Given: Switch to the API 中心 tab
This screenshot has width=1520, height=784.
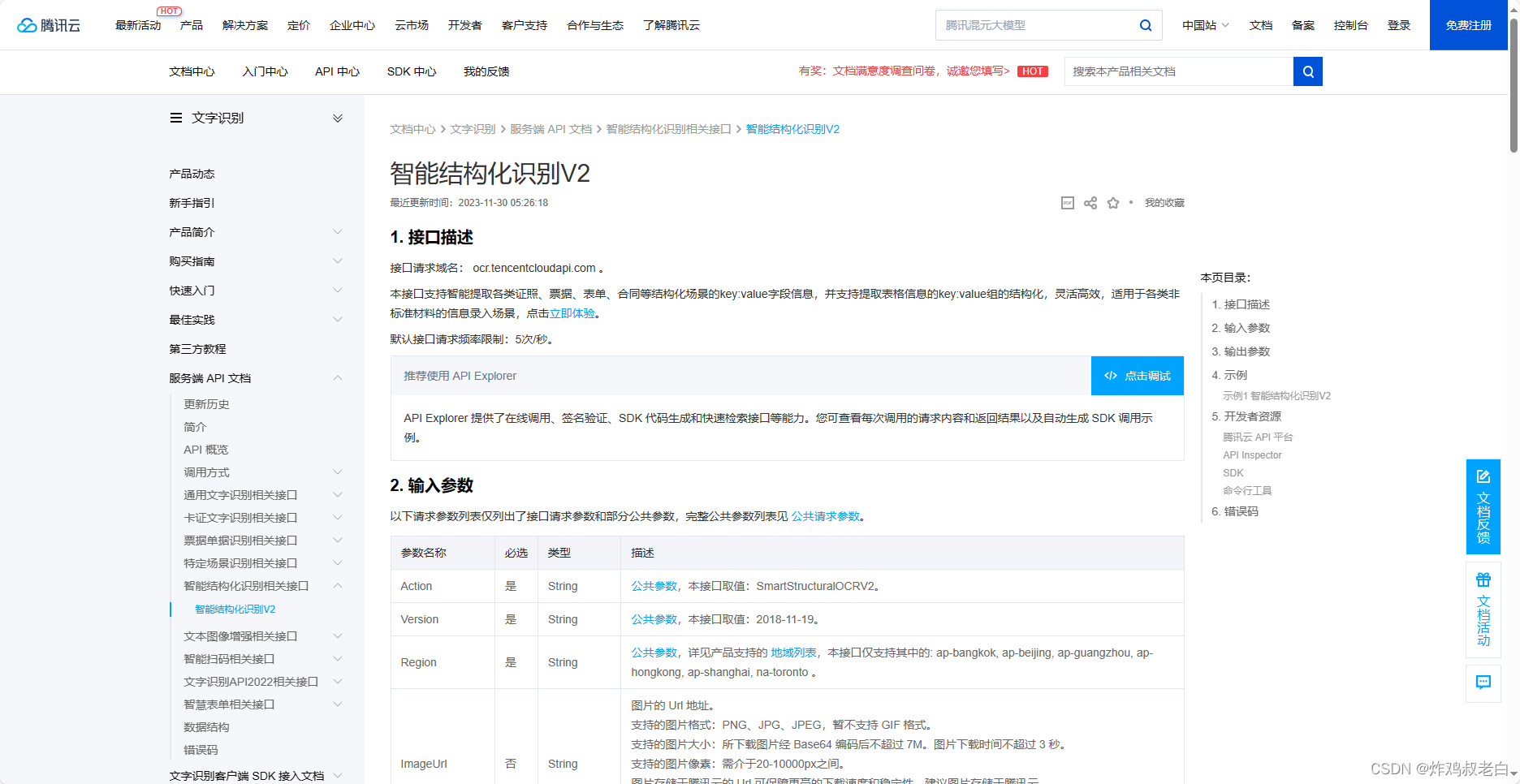Looking at the screenshot, I should click(x=337, y=71).
